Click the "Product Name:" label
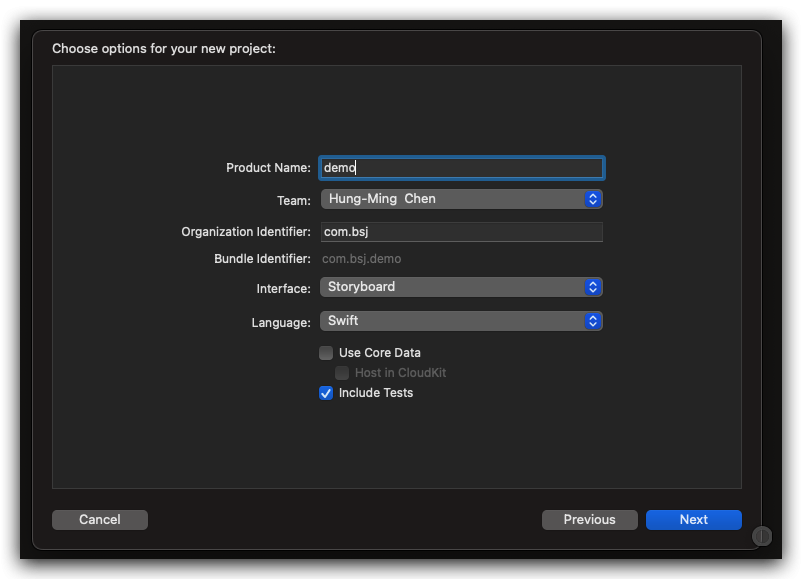The width and height of the screenshot is (802, 579). click(268, 168)
